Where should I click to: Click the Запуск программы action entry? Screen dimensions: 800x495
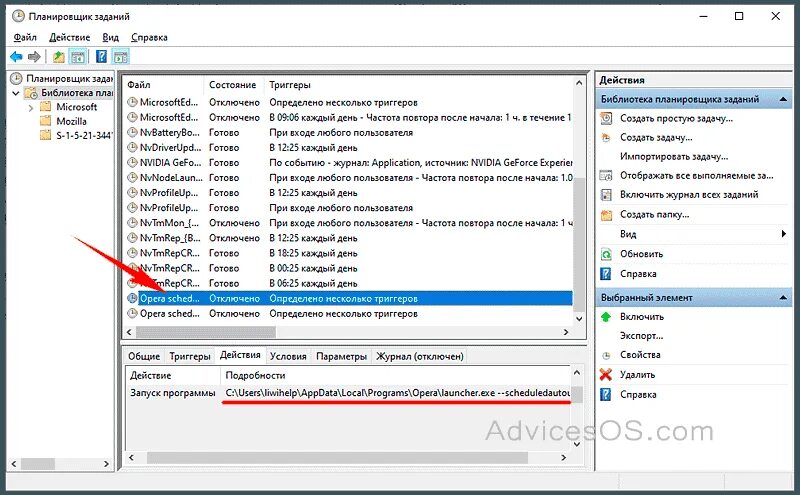tap(172, 393)
